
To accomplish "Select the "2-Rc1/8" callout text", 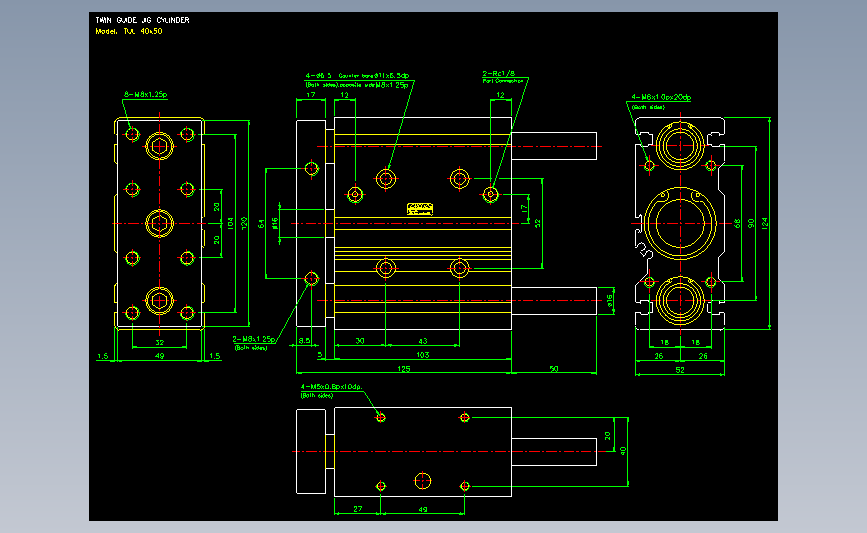I will 499,74.
